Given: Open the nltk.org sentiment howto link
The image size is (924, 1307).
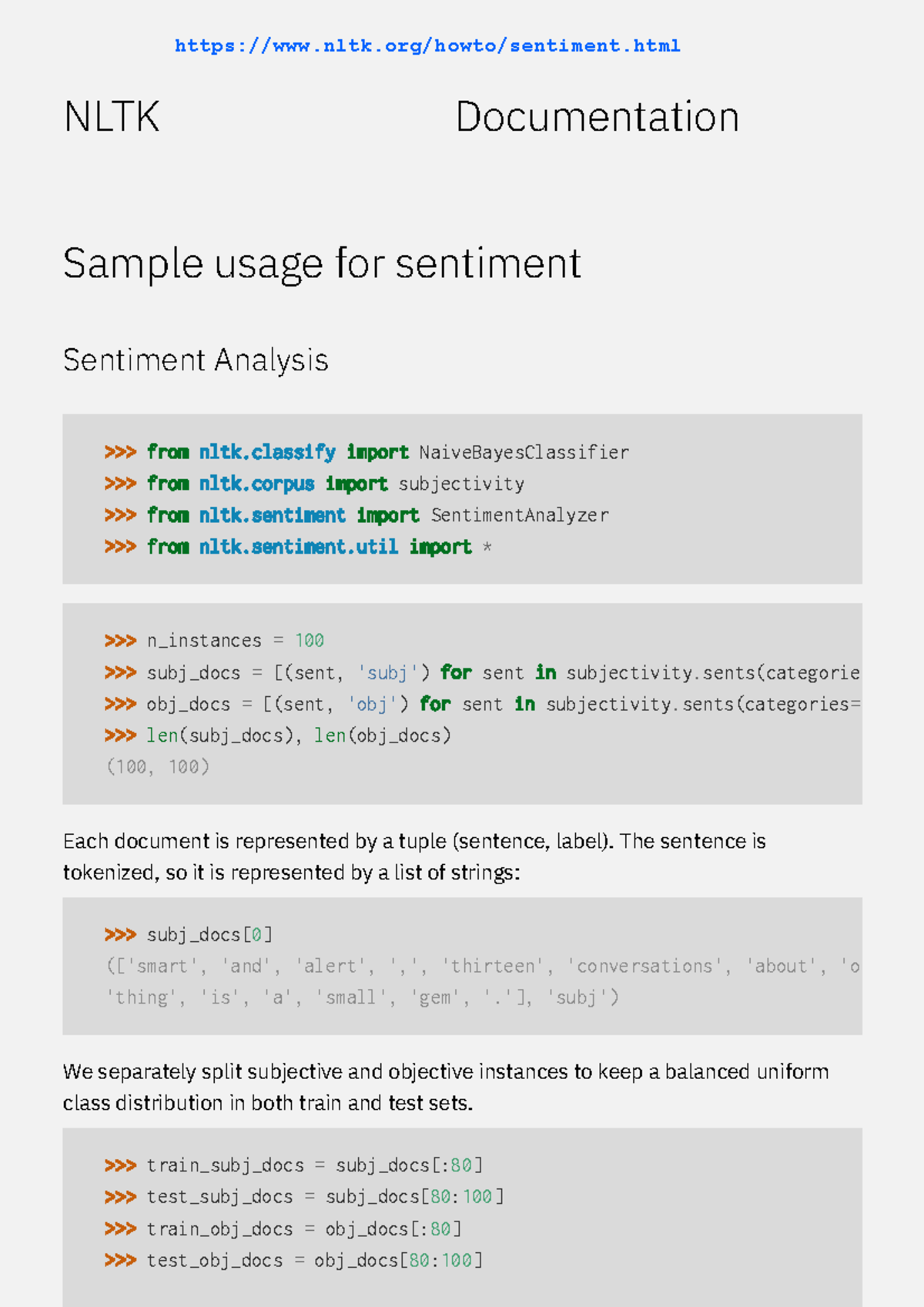Looking at the screenshot, I should (x=427, y=46).
